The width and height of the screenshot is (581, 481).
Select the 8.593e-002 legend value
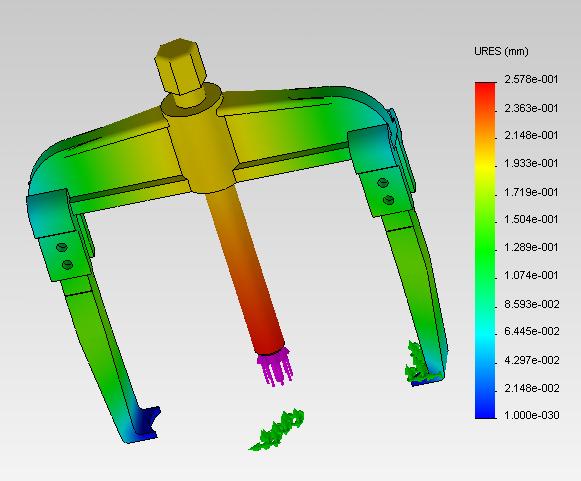532,304
